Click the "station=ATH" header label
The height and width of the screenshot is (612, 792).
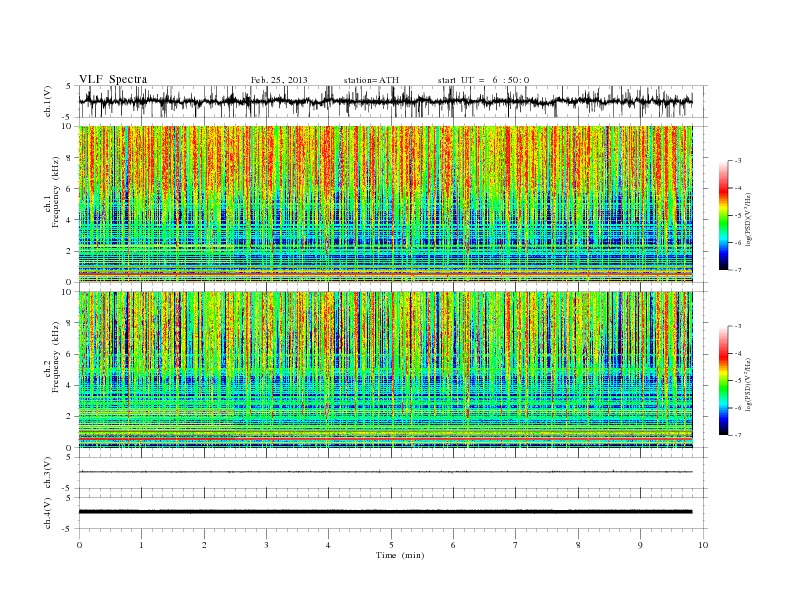[x=371, y=80]
